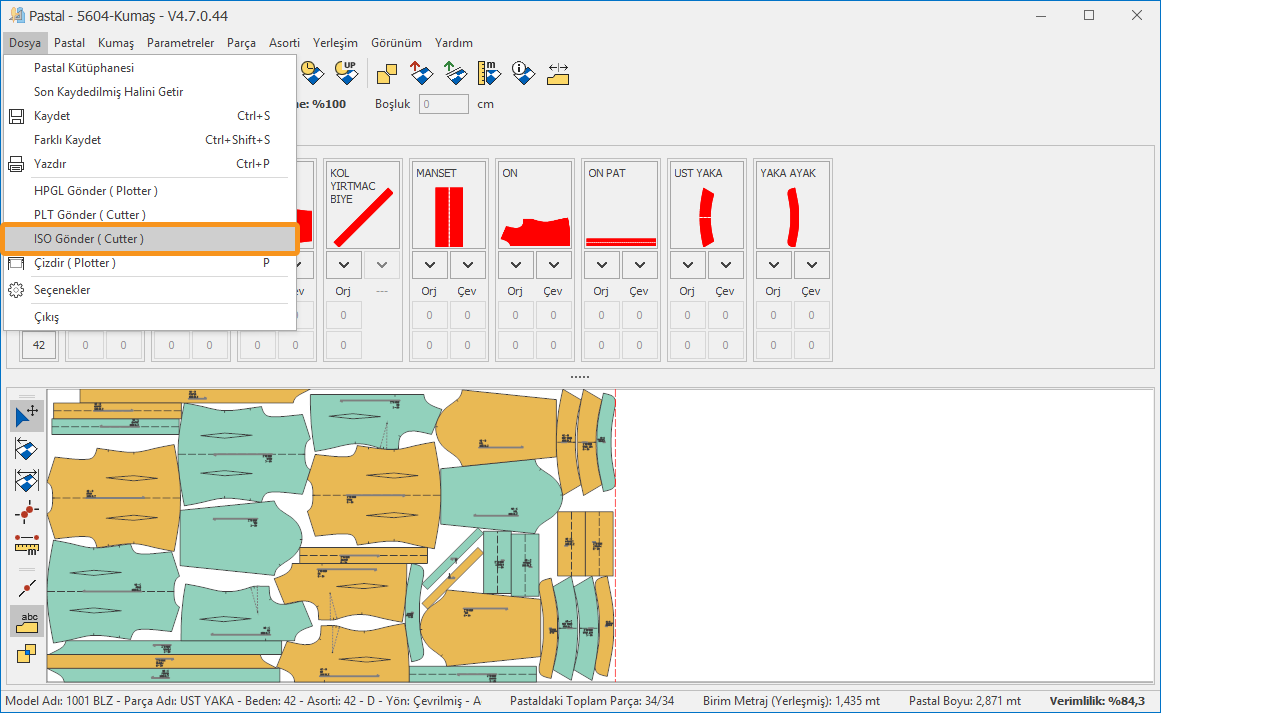The image size is (1270, 713).
Task: Click the piece width arrows toolbar icon
Action: pos(558,73)
